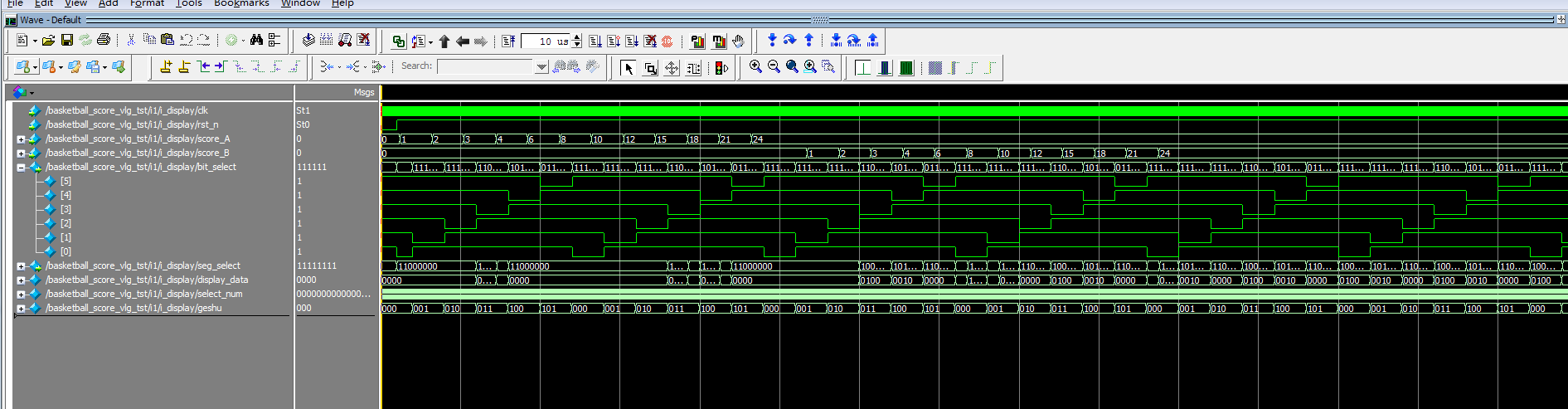The height and width of the screenshot is (409, 1568).
Task: Toggle the green linked-squares toolbar button
Action: click(x=399, y=41)
